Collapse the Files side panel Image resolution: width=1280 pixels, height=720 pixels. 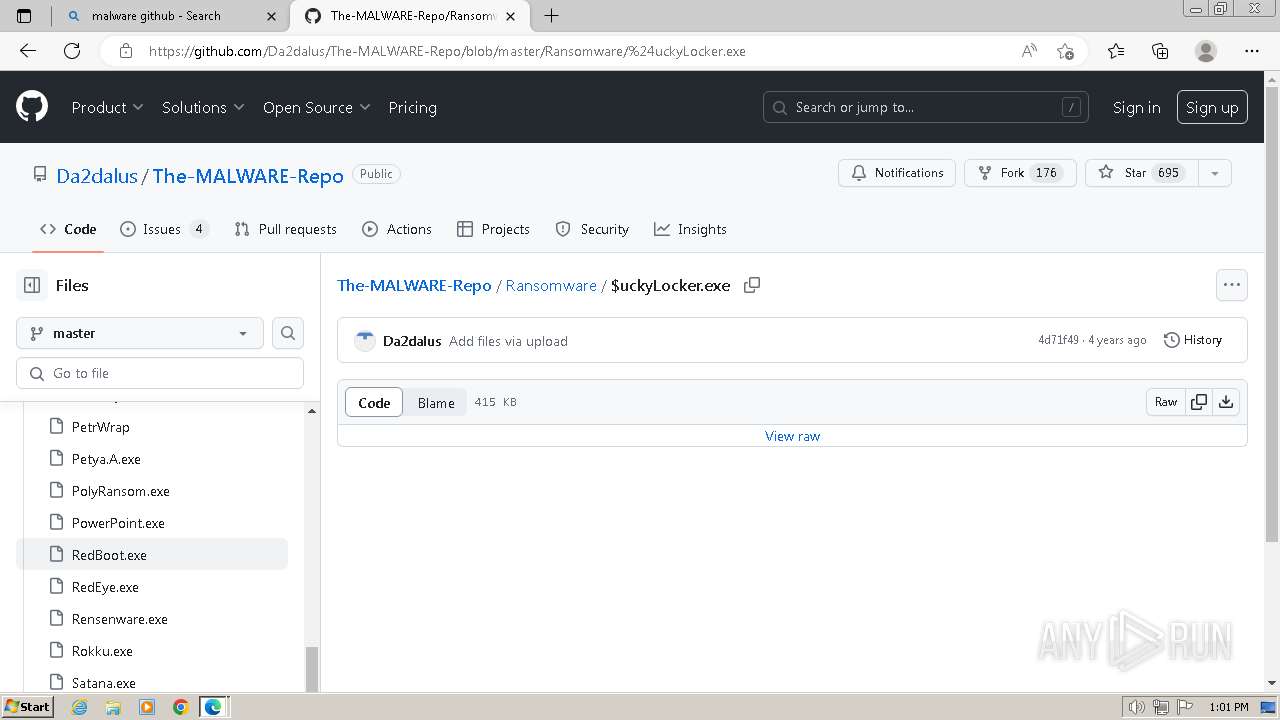32,285
